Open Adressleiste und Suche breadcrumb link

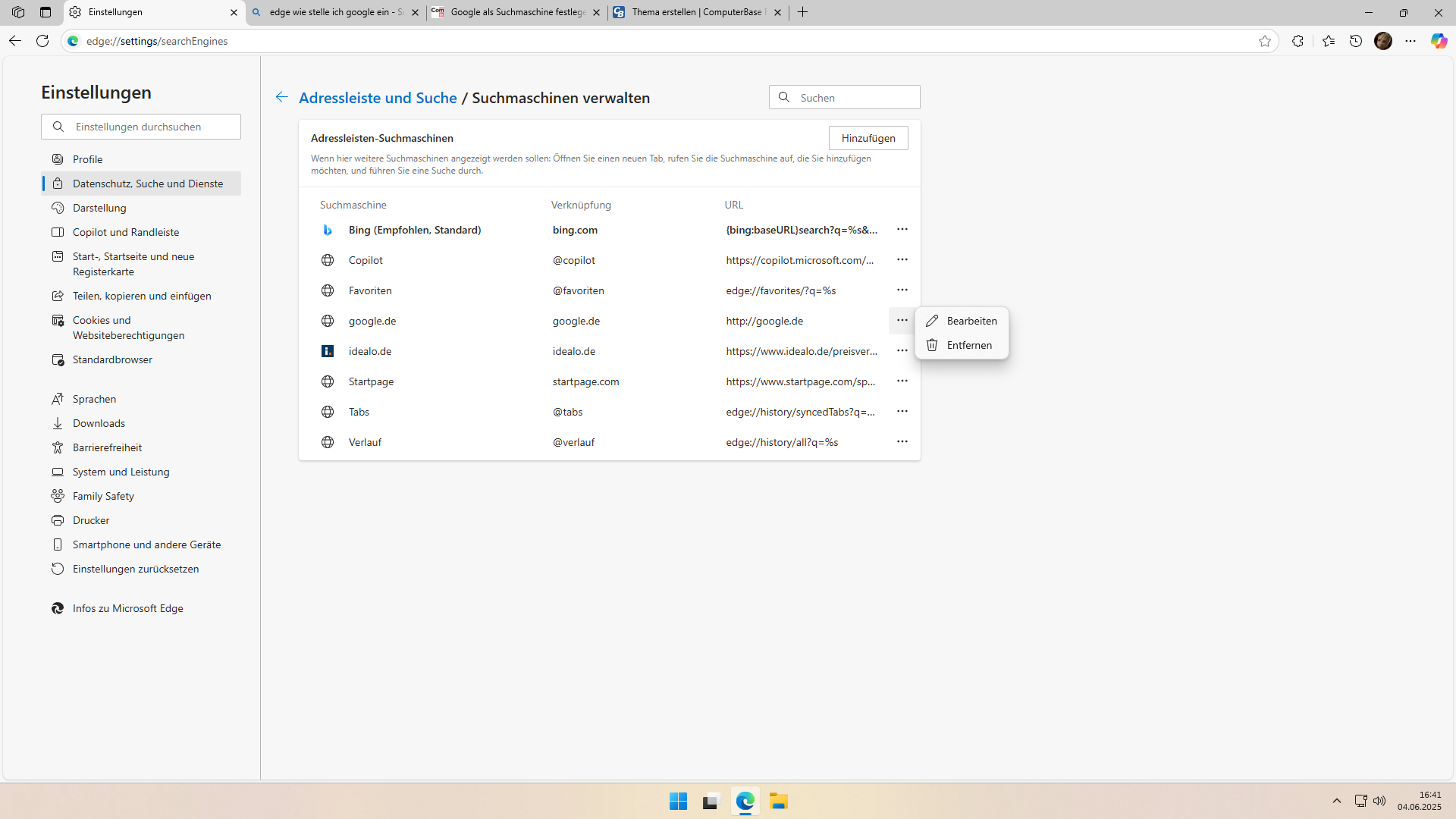coord(378,98)
